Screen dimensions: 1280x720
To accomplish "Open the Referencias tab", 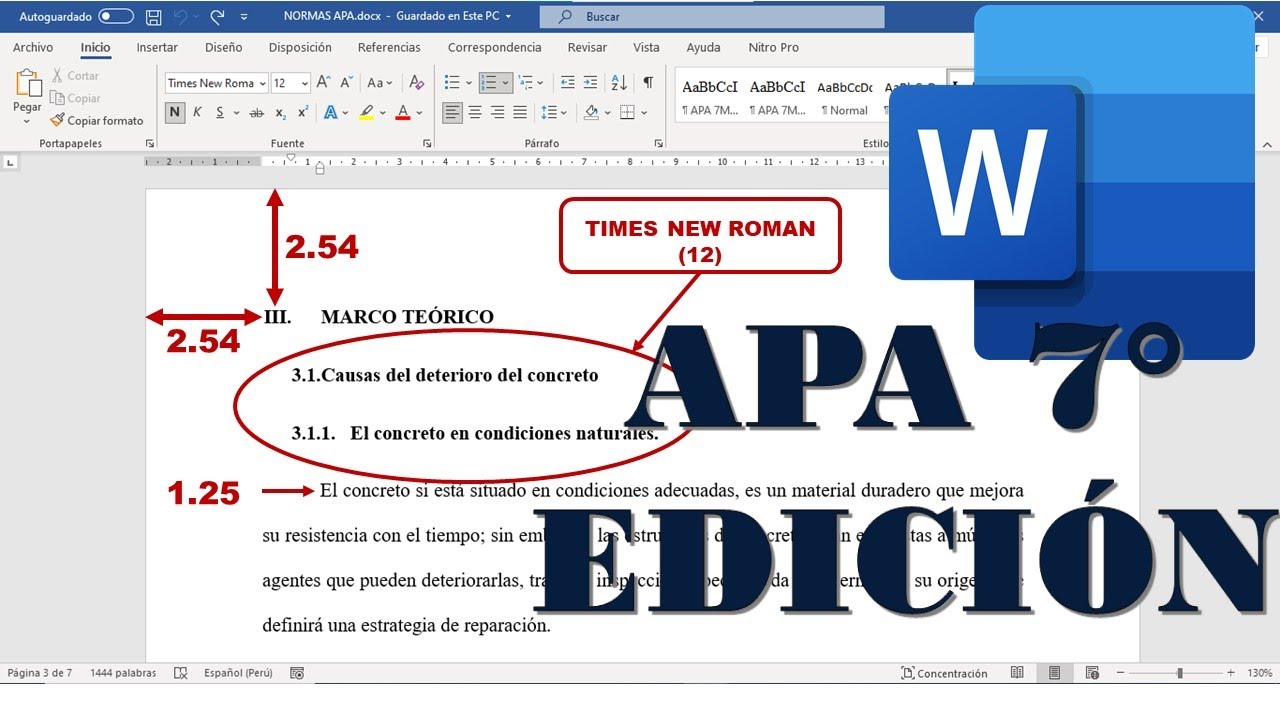I will [389, 47].
